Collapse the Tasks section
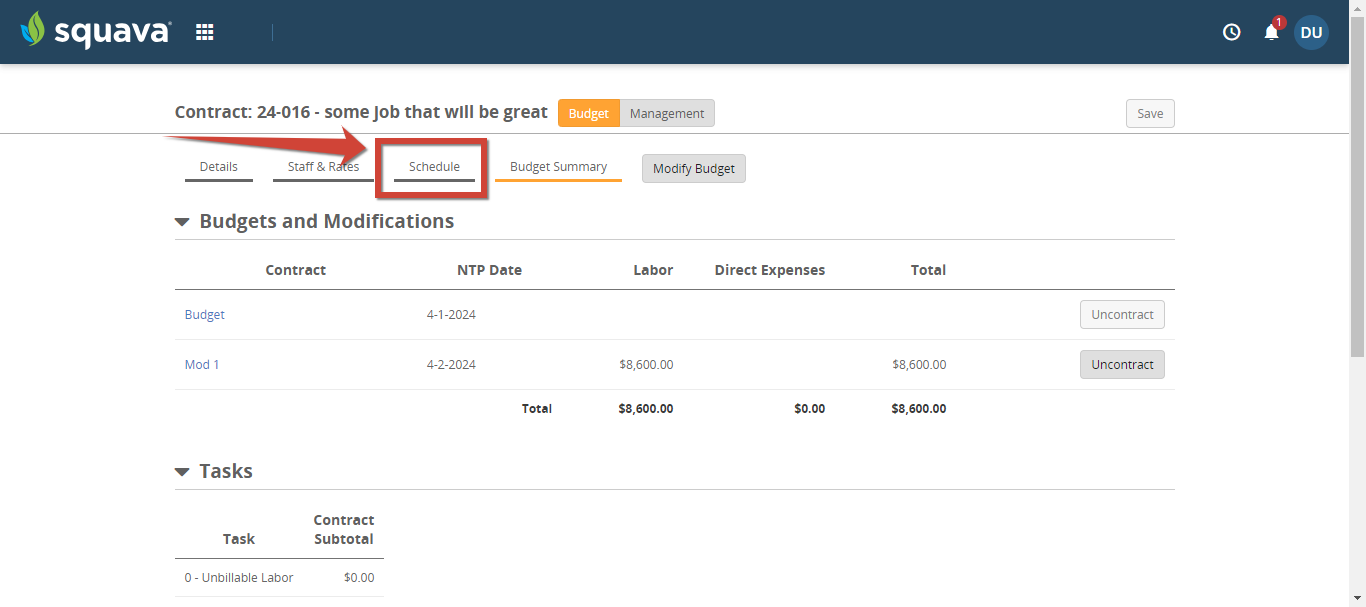 (182, 471)
